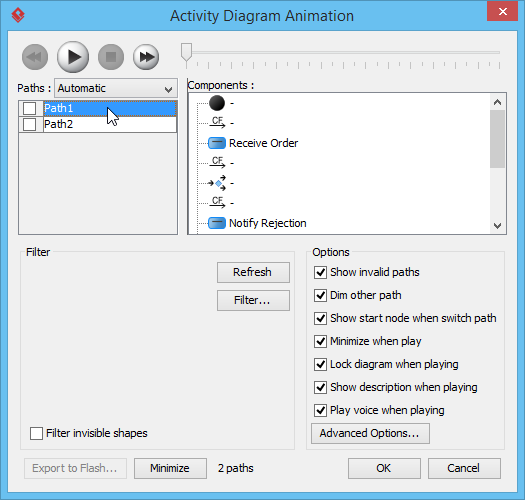Click the animation progress slider handle
Viewport: 525px width, 500px height.
pos(186,52)
